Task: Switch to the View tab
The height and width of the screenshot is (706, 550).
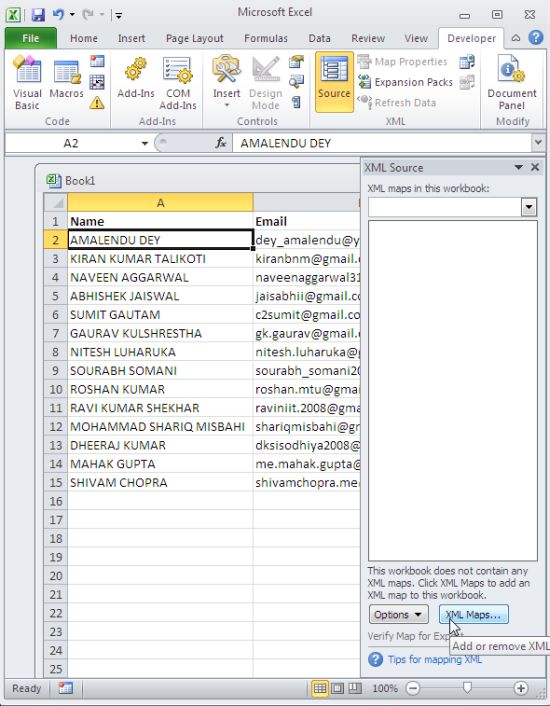Action: coord(416,39)
